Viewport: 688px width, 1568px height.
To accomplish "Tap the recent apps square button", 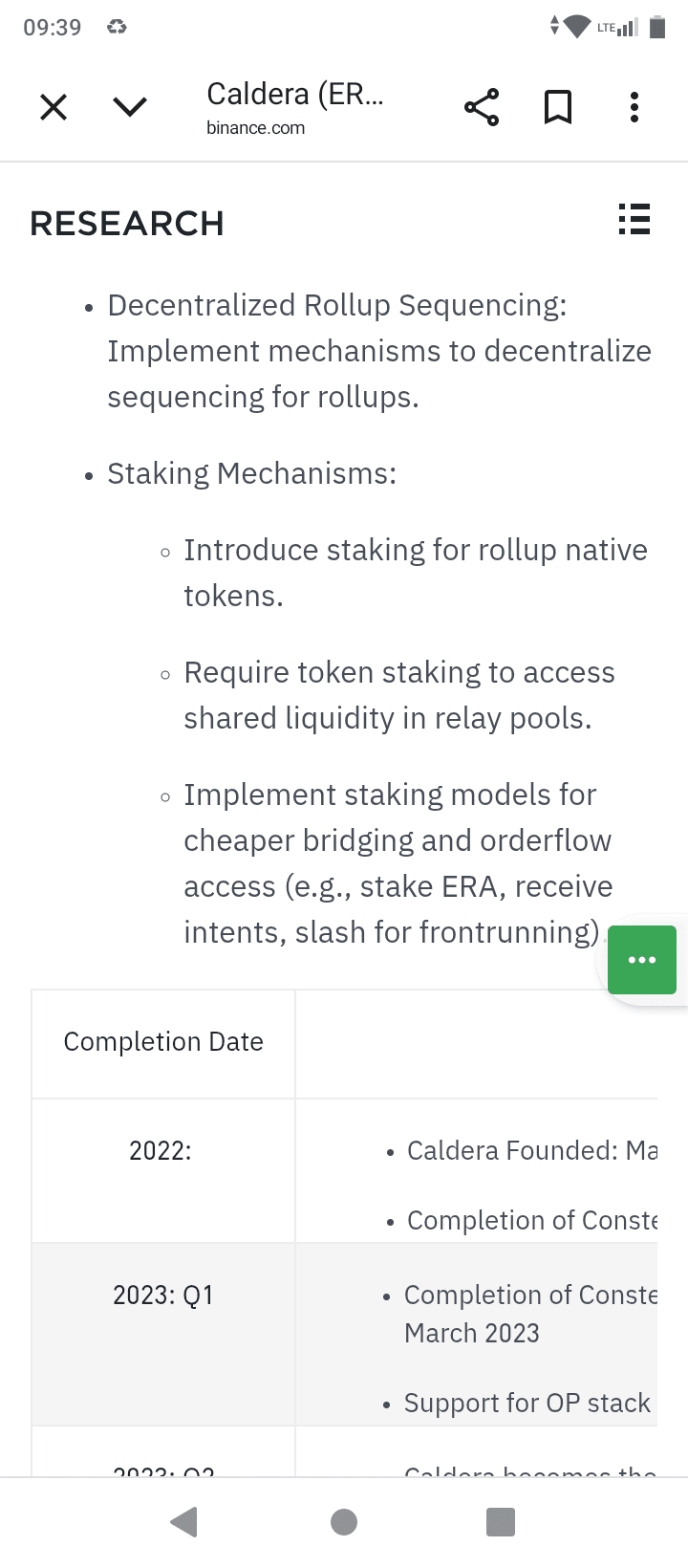I will pyautogui.click(x=500, y=1521).
